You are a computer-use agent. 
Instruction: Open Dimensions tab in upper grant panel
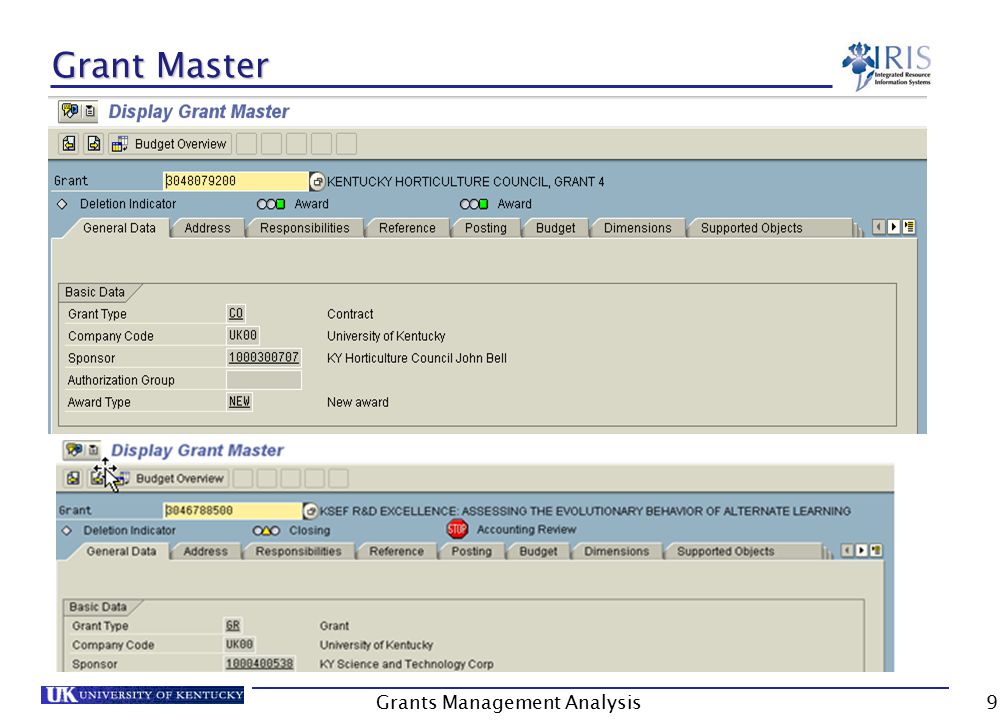pos(638,228)
